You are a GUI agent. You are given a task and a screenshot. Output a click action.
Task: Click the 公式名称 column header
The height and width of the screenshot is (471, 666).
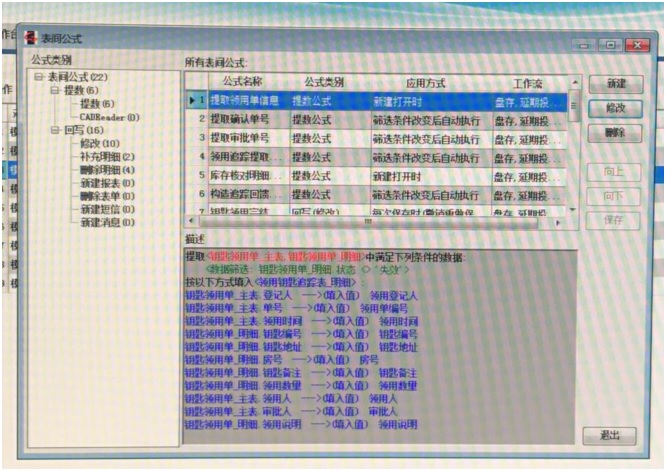(243, 81)
